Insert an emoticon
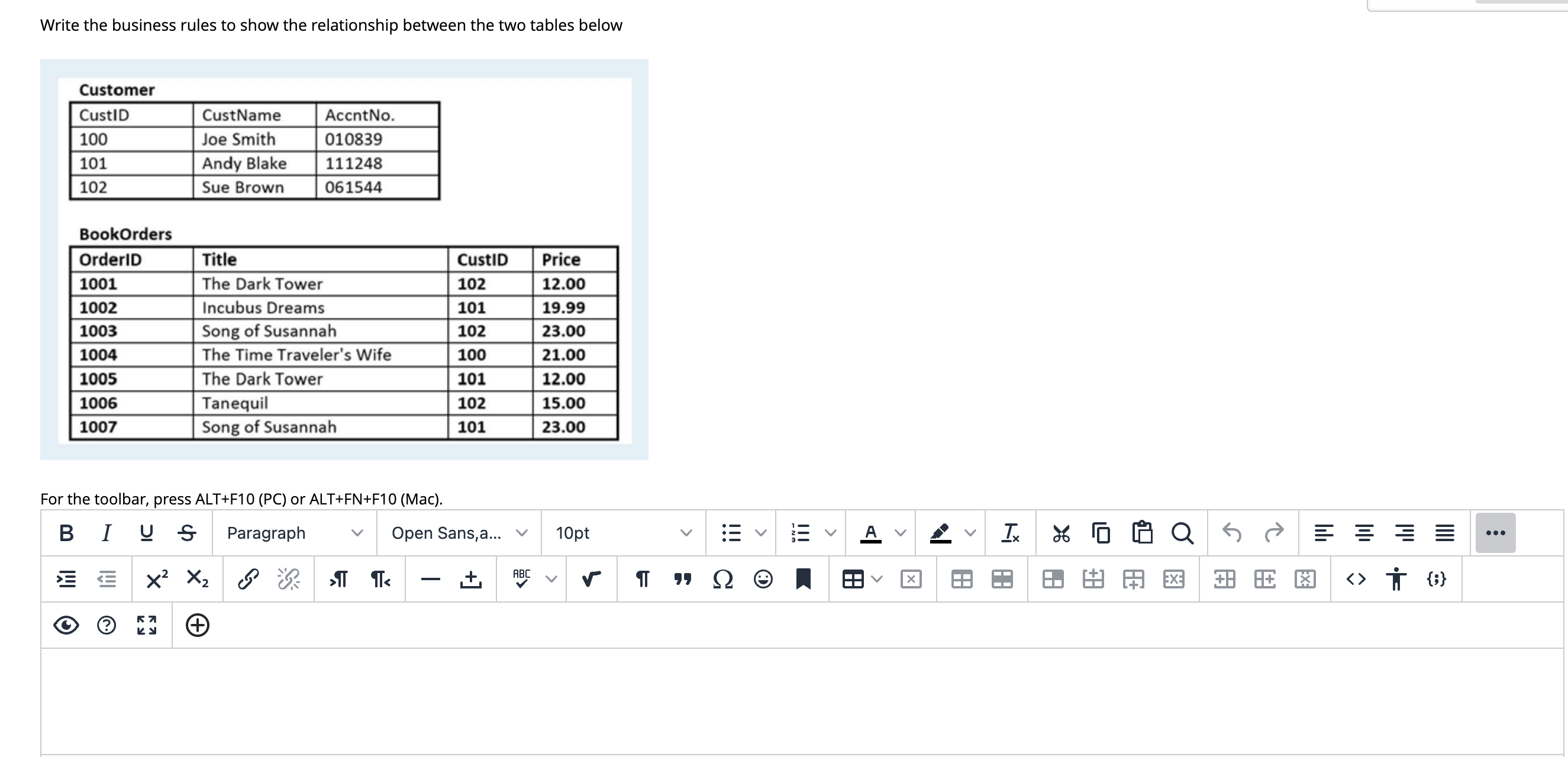 [x=763, y=579]
